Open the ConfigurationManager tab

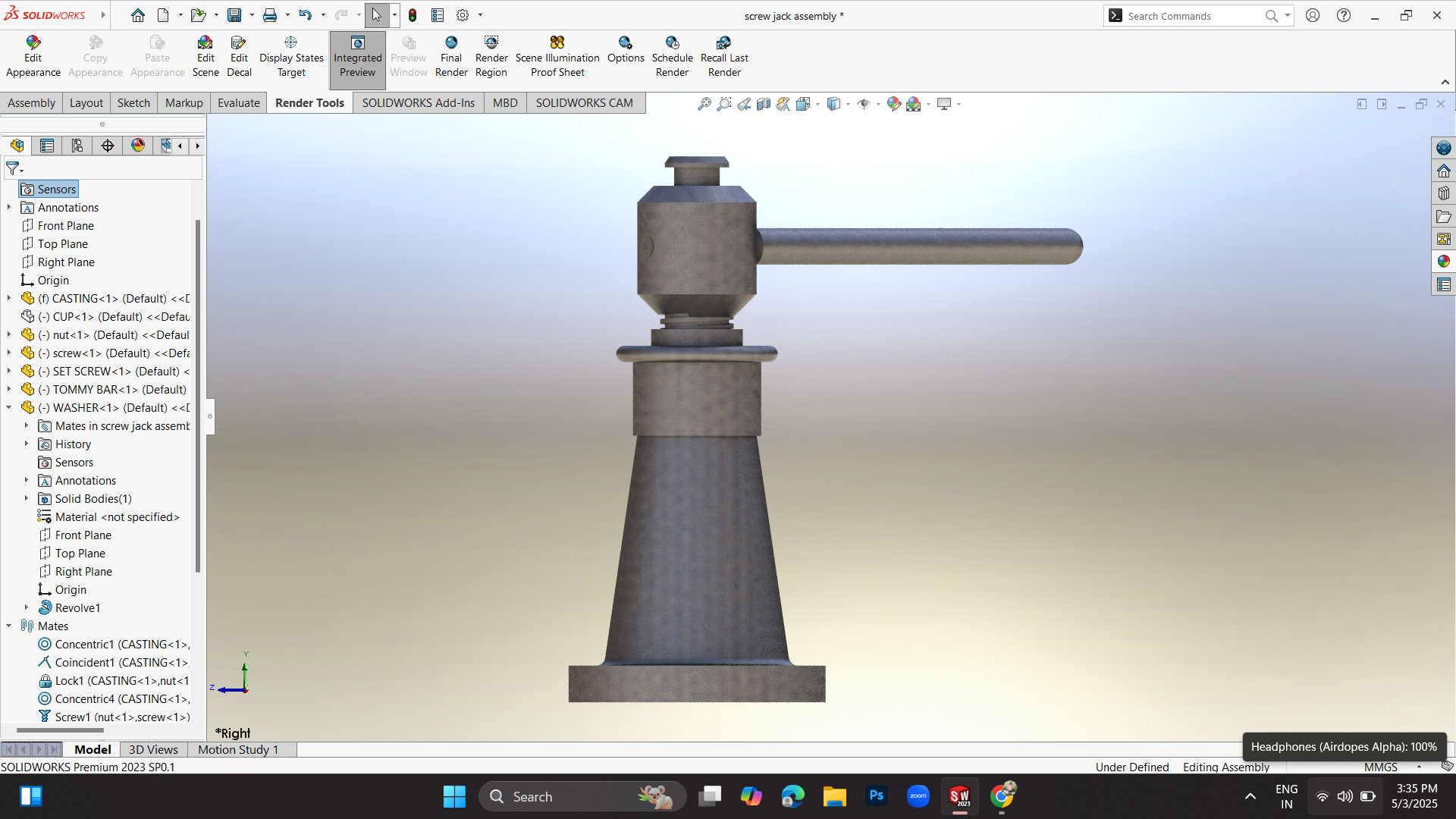(77, 146)
